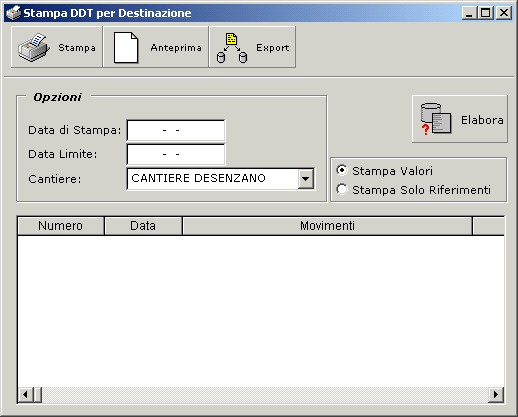Click the Data Limite input field
518x417 pixels.
[x=176, y=154]
